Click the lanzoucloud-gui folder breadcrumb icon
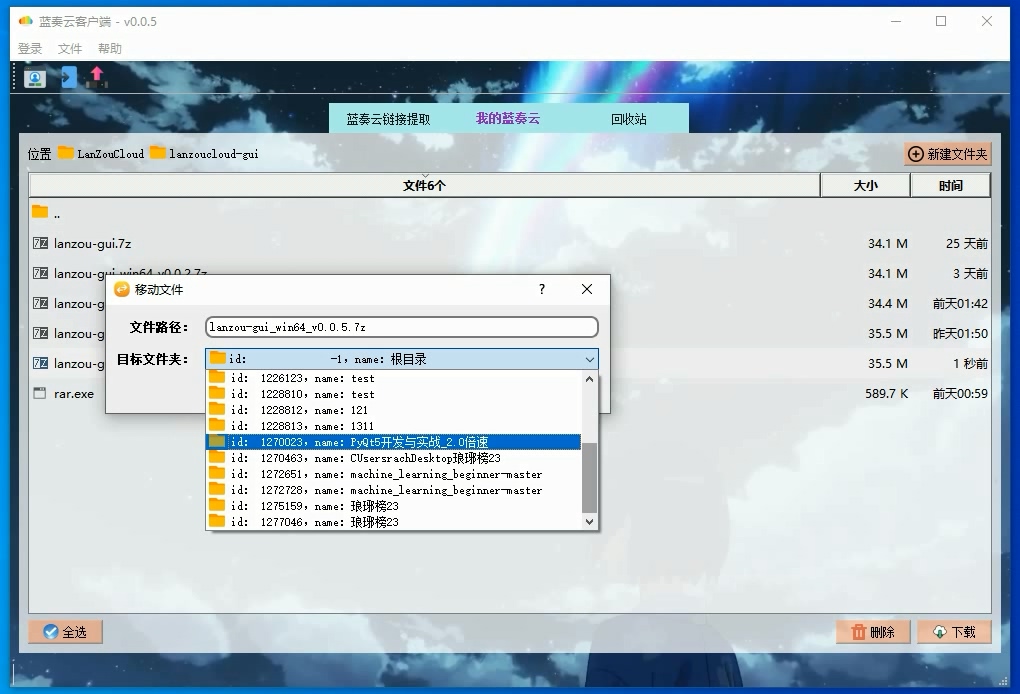1020x694 pixels. [x=158, y=154]
